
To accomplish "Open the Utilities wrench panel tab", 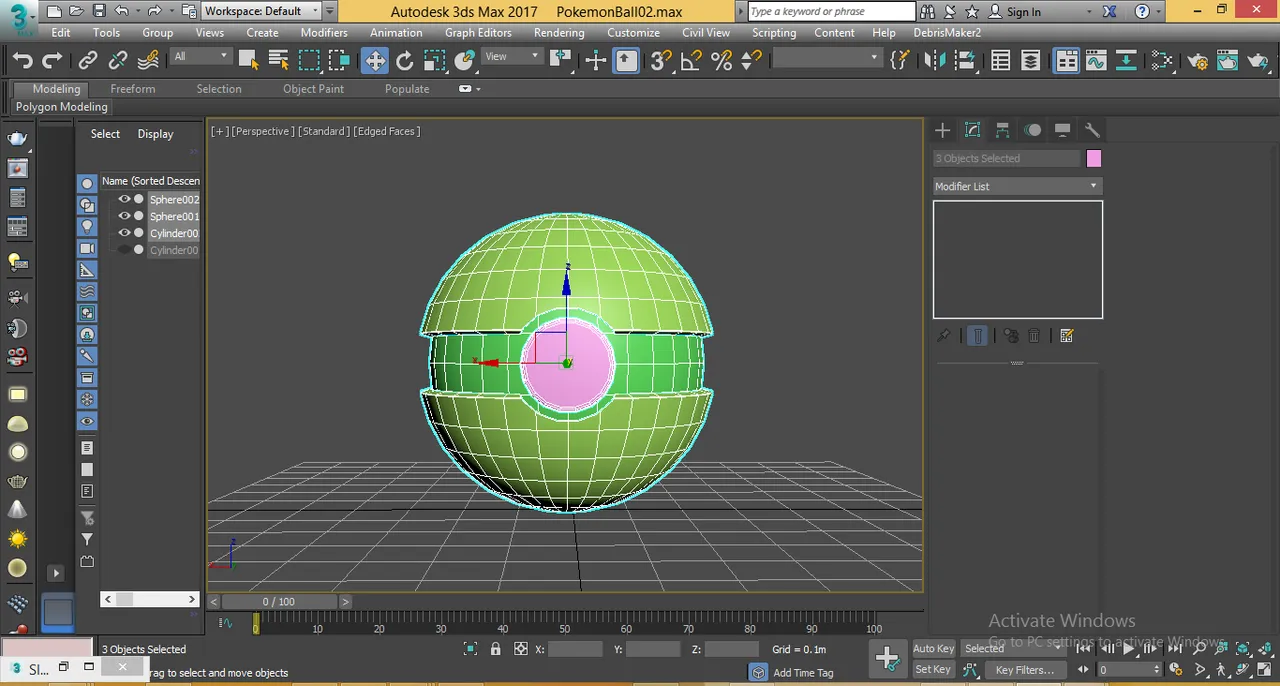I will (1092, 130).
